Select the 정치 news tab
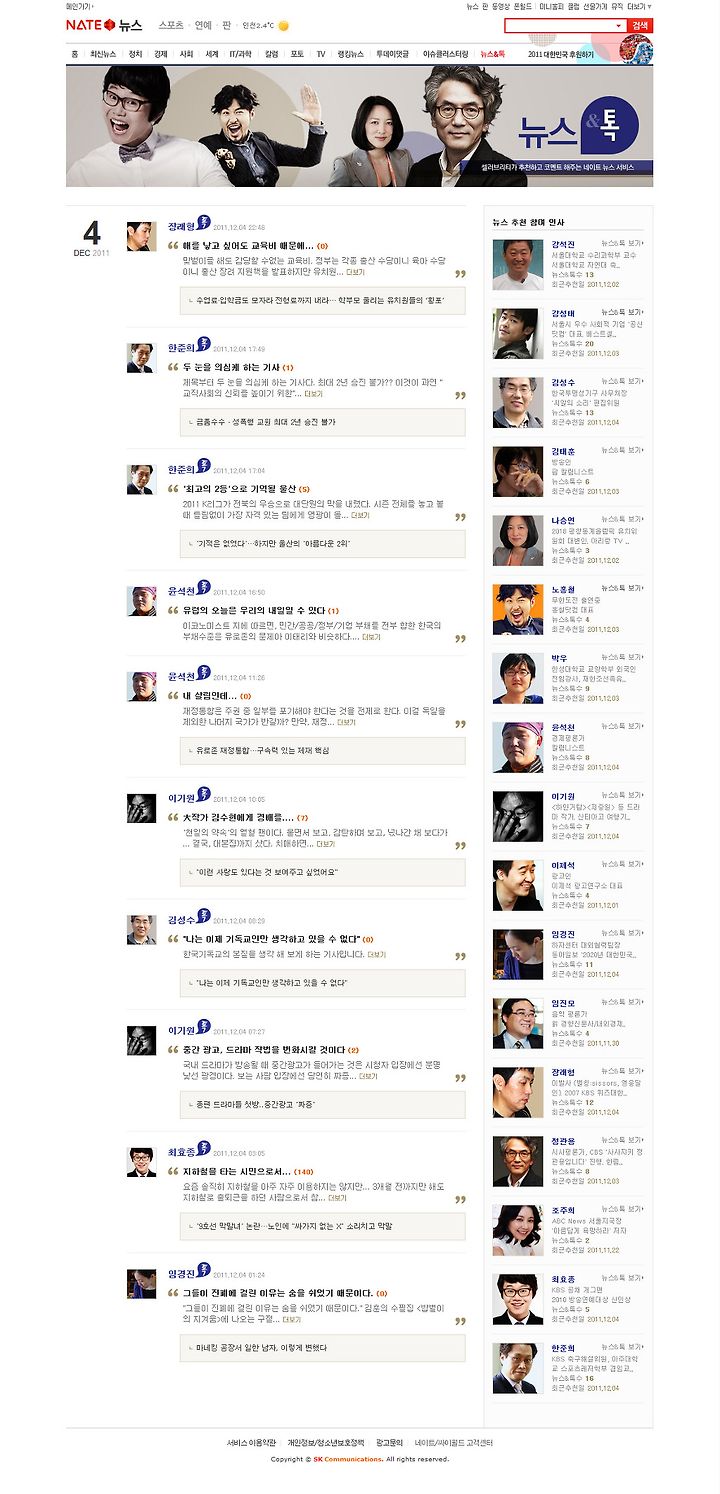The height and width of the screenshot is (1494, 720). (135, 54)
